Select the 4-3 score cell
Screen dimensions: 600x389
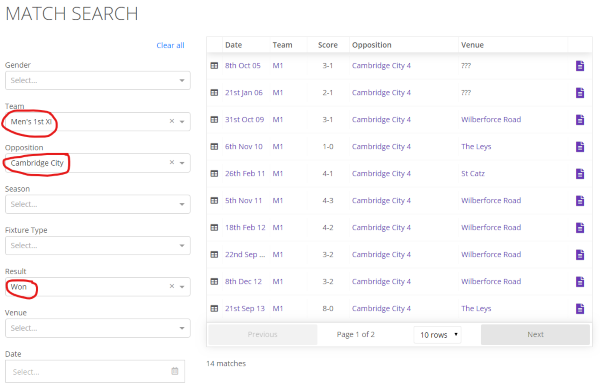pyautogui.click(x=328, y=200)
